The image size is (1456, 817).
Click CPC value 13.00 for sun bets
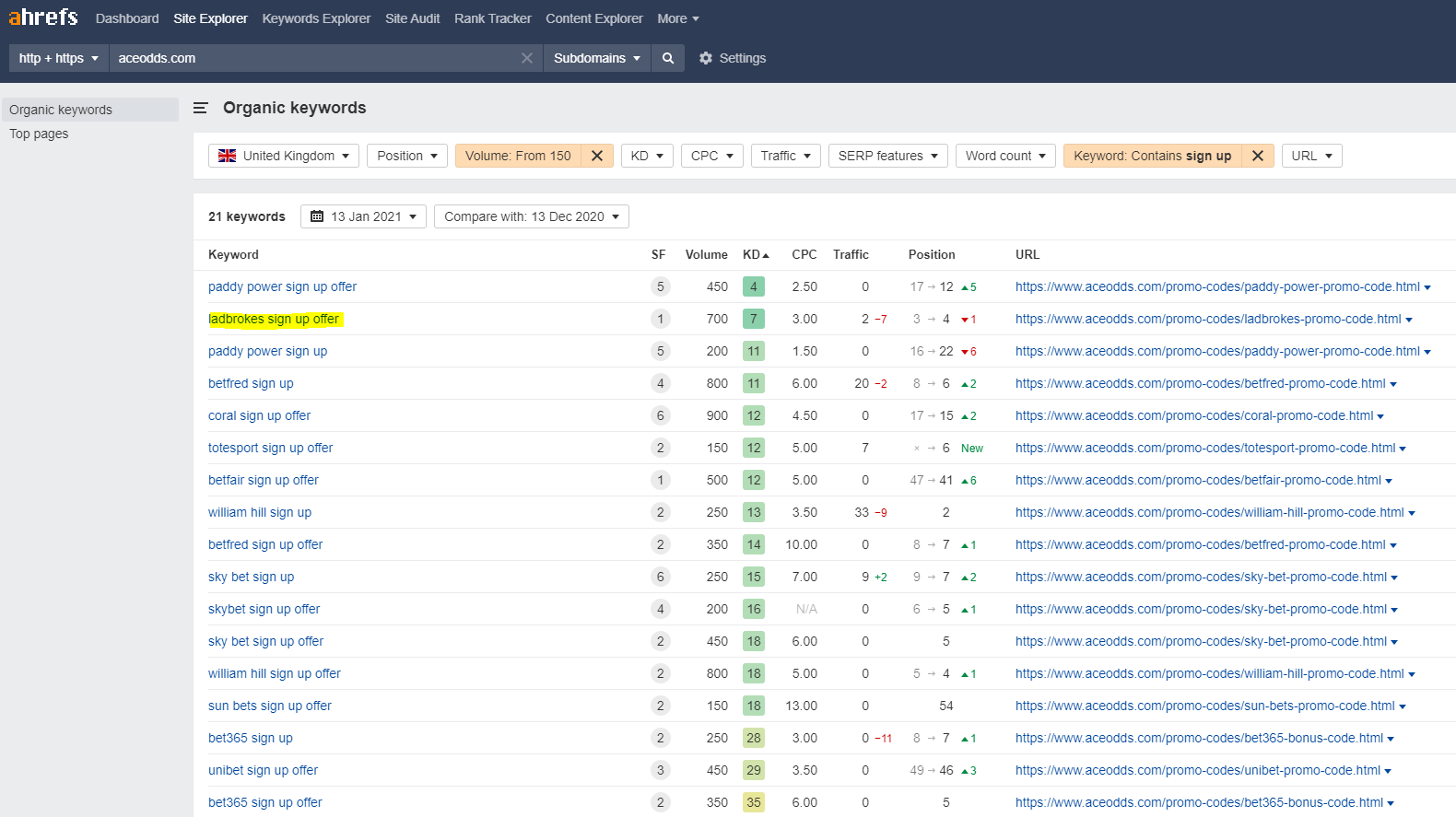(x=801, y=706)
